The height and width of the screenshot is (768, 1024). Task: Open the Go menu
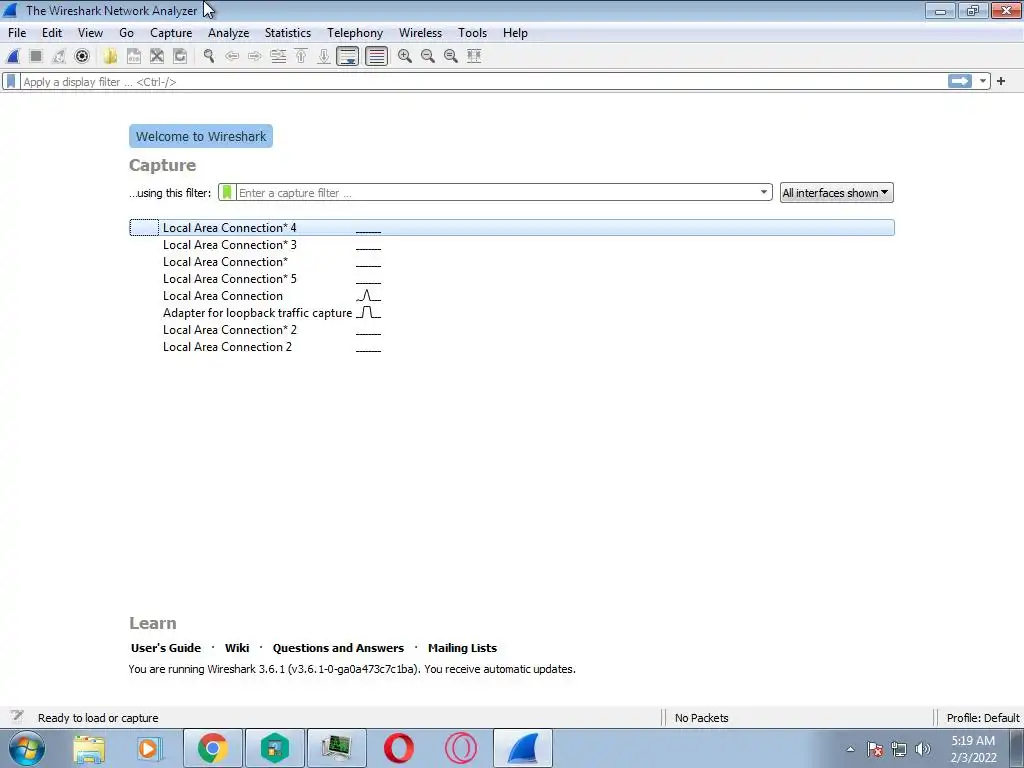pyautogui.click(x=126, y=33)
